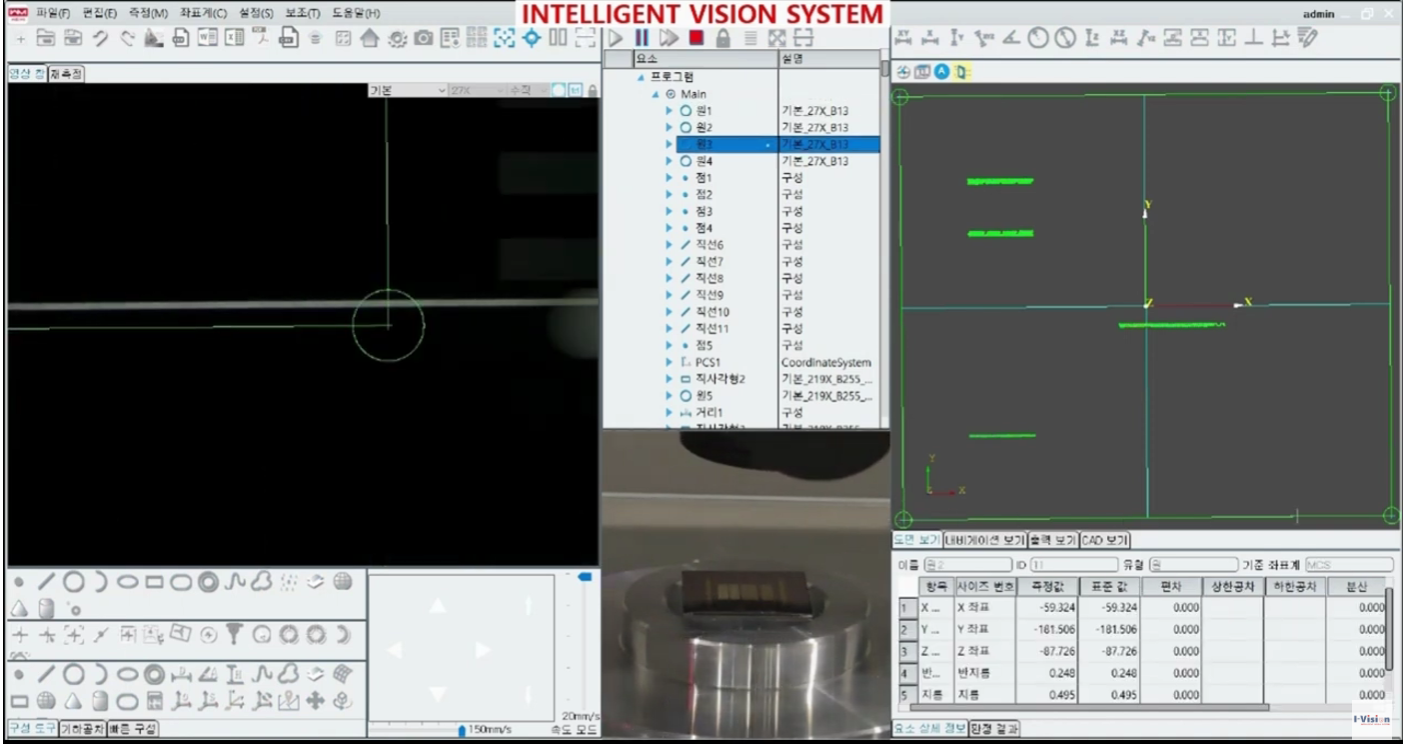Click the right arrow in jog pad

(x=483, y=650)
